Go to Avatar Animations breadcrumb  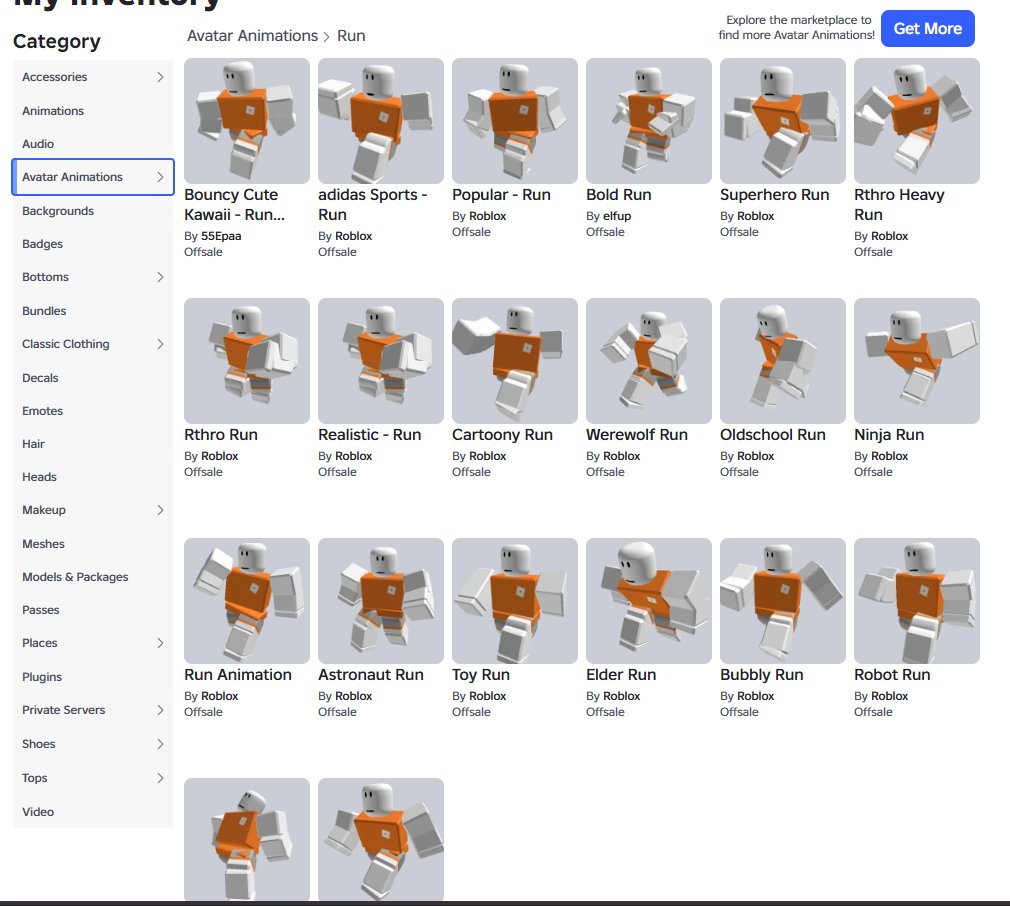click(252, 36)
